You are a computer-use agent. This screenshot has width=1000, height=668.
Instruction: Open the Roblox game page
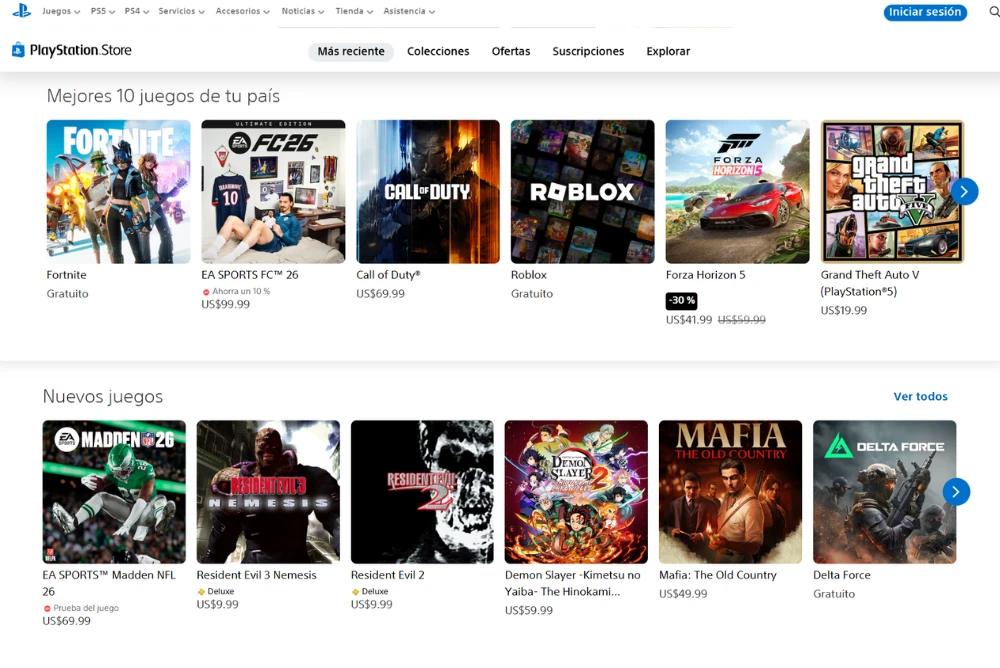(582, 191)
